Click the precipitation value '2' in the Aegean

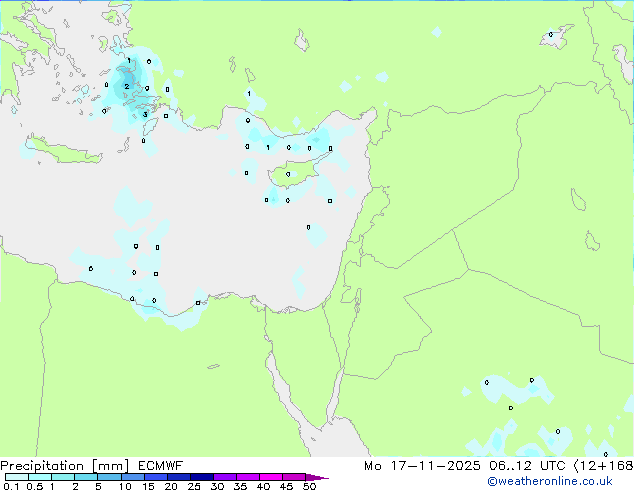[x=127, y=87]
